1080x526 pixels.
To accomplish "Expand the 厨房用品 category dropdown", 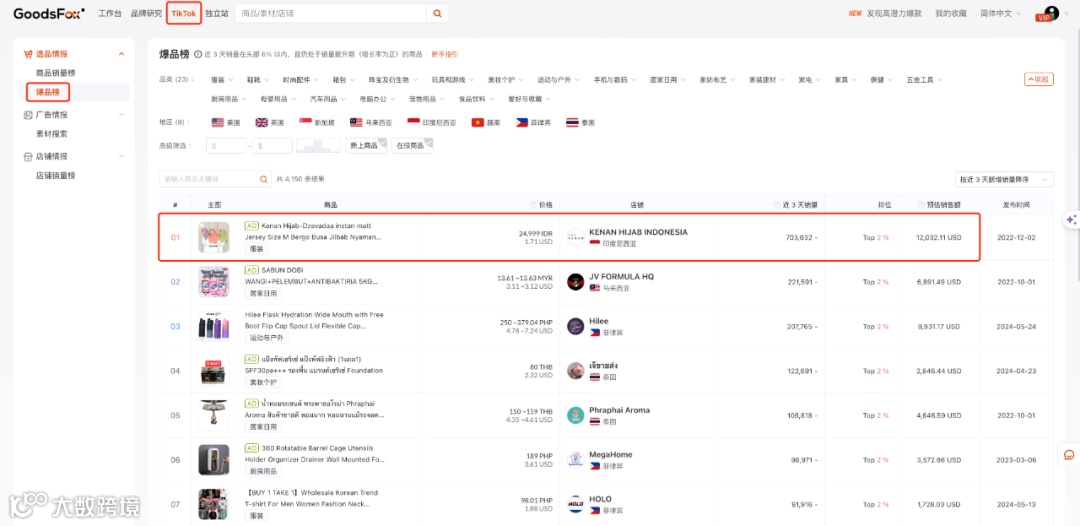I will click(229, 99).
